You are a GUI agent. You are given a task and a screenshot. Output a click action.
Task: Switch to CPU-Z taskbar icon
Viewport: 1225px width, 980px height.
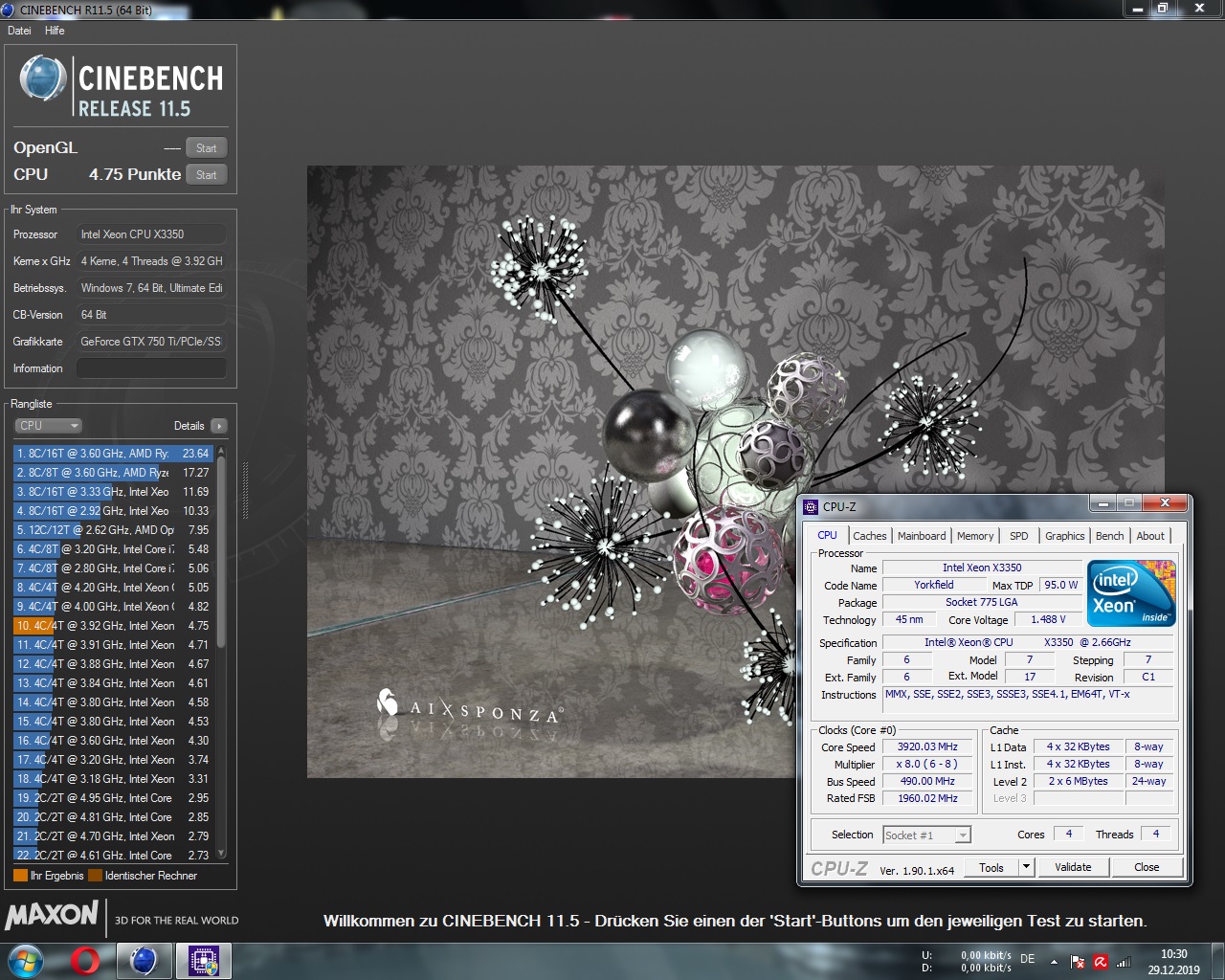(x=204, y=961)
